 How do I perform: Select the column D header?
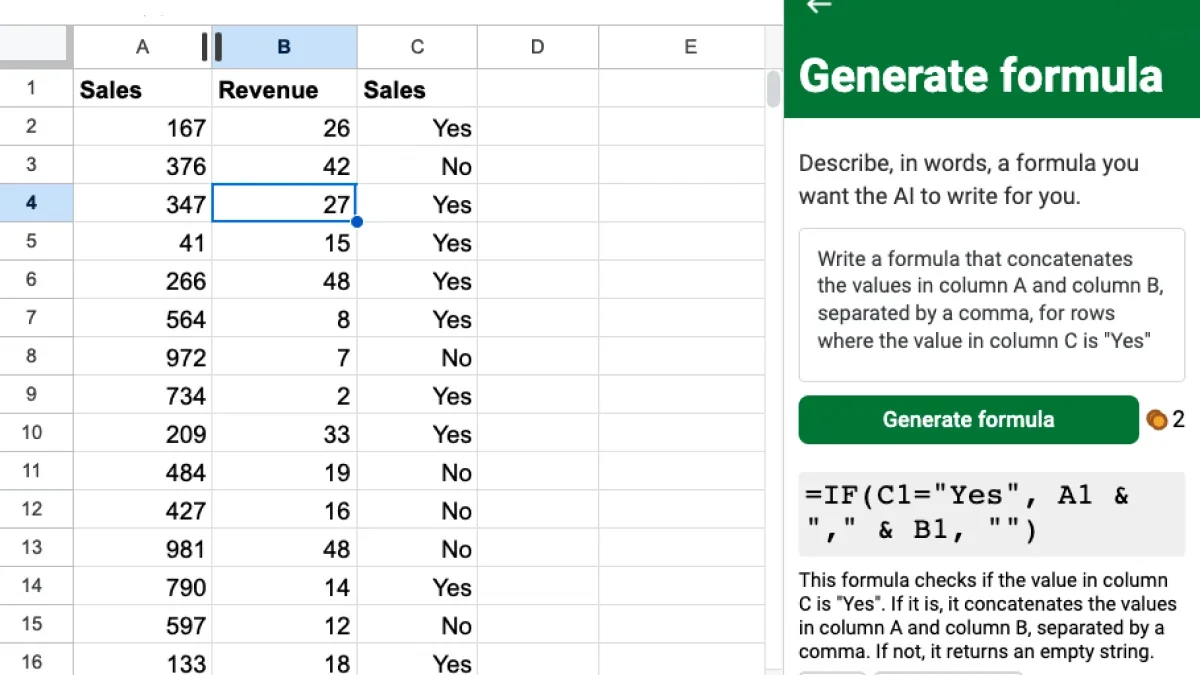(537, 47)
